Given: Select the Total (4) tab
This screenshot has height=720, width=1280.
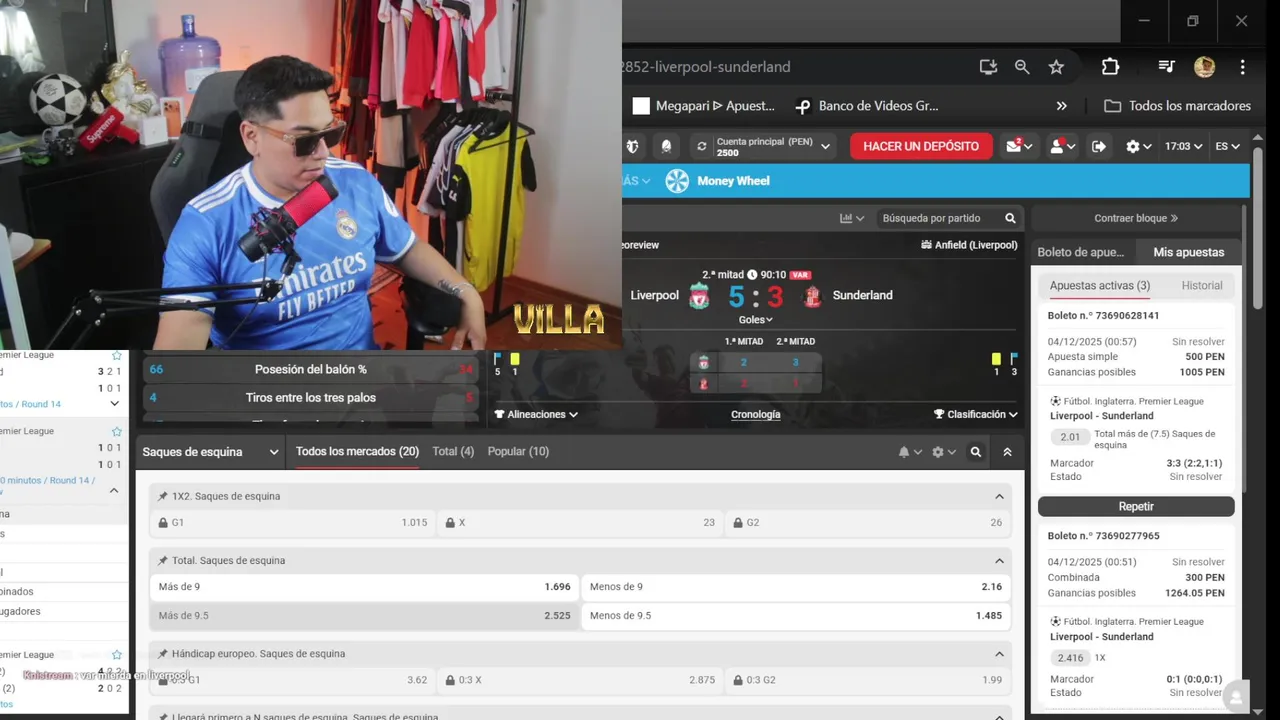Looking at the screenshot, I should pos(453,452).
